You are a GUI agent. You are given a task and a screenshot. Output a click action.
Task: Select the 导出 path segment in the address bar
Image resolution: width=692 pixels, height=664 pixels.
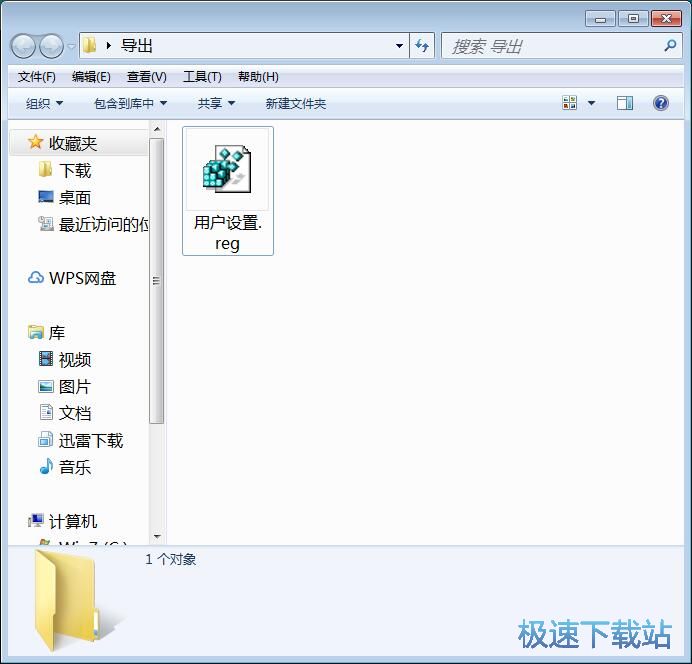(137, 45)
